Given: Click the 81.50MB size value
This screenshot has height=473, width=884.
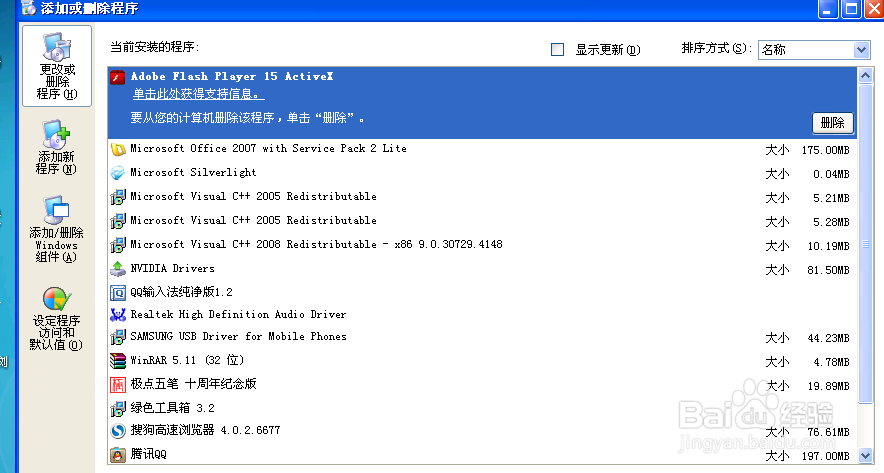Looking at the screenshot, I should (828, 271).
